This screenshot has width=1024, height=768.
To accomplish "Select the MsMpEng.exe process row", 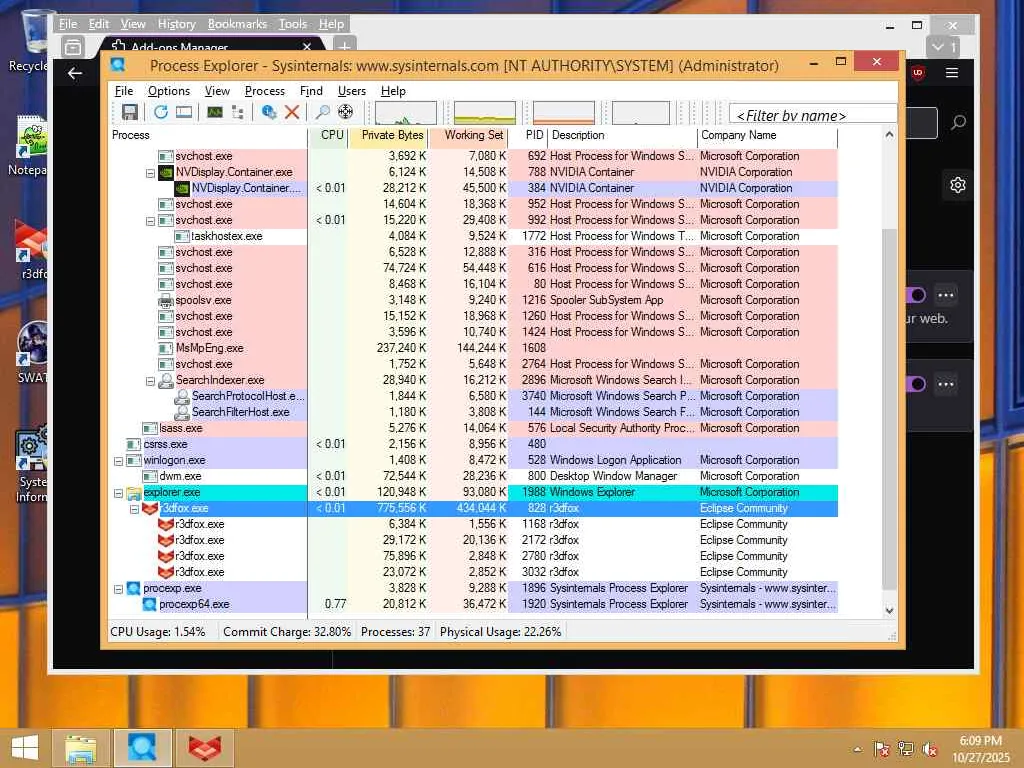I will 473,348.
